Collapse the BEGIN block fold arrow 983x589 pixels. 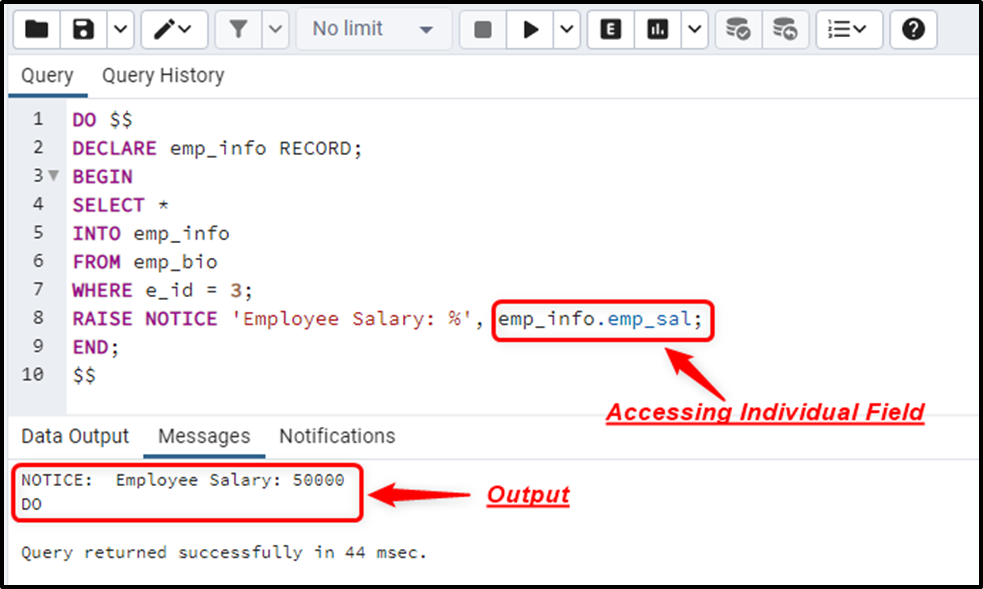(54, 175)
